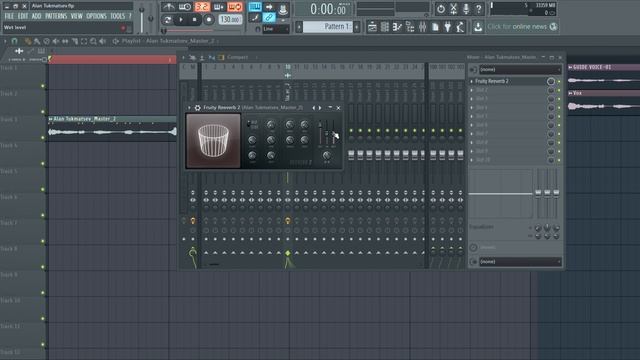640x360 pixels.
Task: Toggle the playlist magnet snap icon
Action: 14,41
